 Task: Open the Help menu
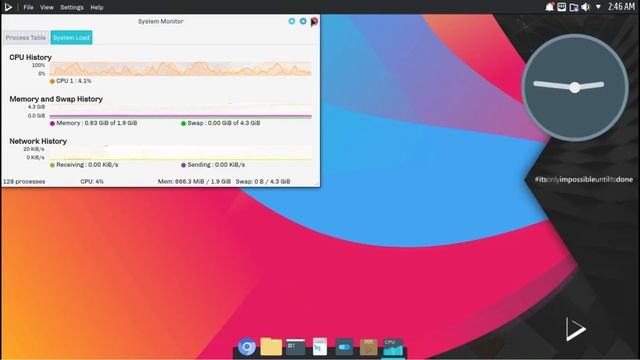[97, 7]
